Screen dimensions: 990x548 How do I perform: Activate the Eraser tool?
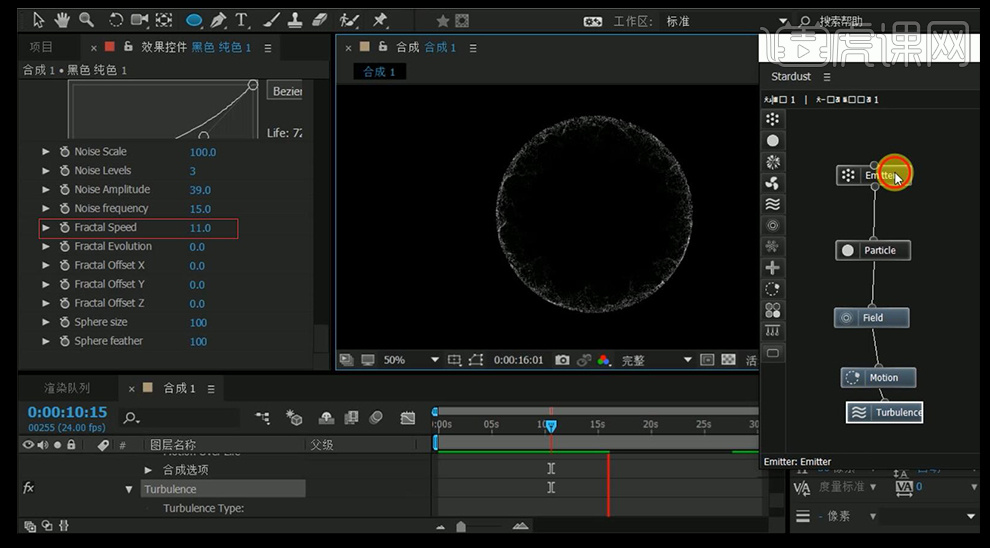pos(320,20)
